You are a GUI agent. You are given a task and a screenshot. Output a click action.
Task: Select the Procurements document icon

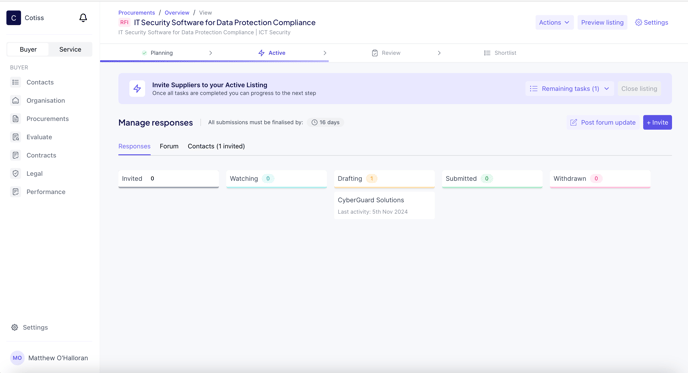point(15,119)
